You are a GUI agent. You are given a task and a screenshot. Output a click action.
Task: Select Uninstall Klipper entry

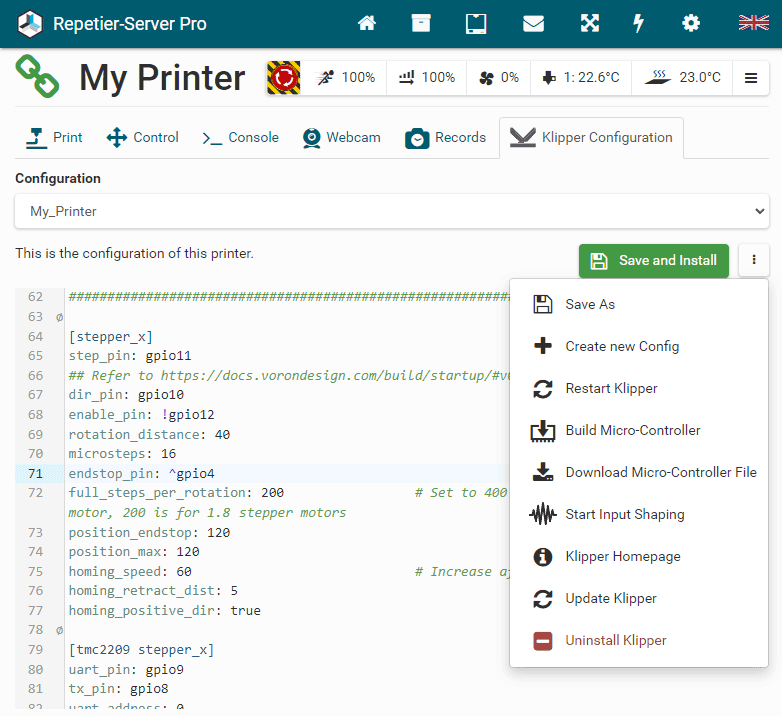coord(638,640)
